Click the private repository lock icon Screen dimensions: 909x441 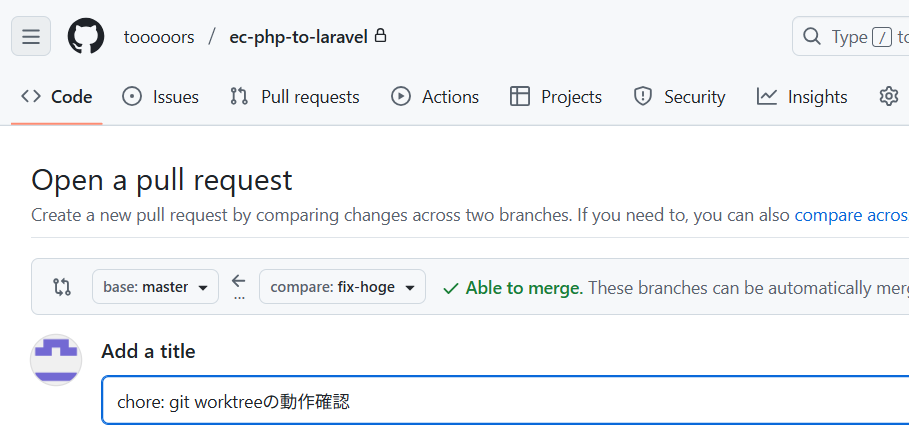[380, 36]
